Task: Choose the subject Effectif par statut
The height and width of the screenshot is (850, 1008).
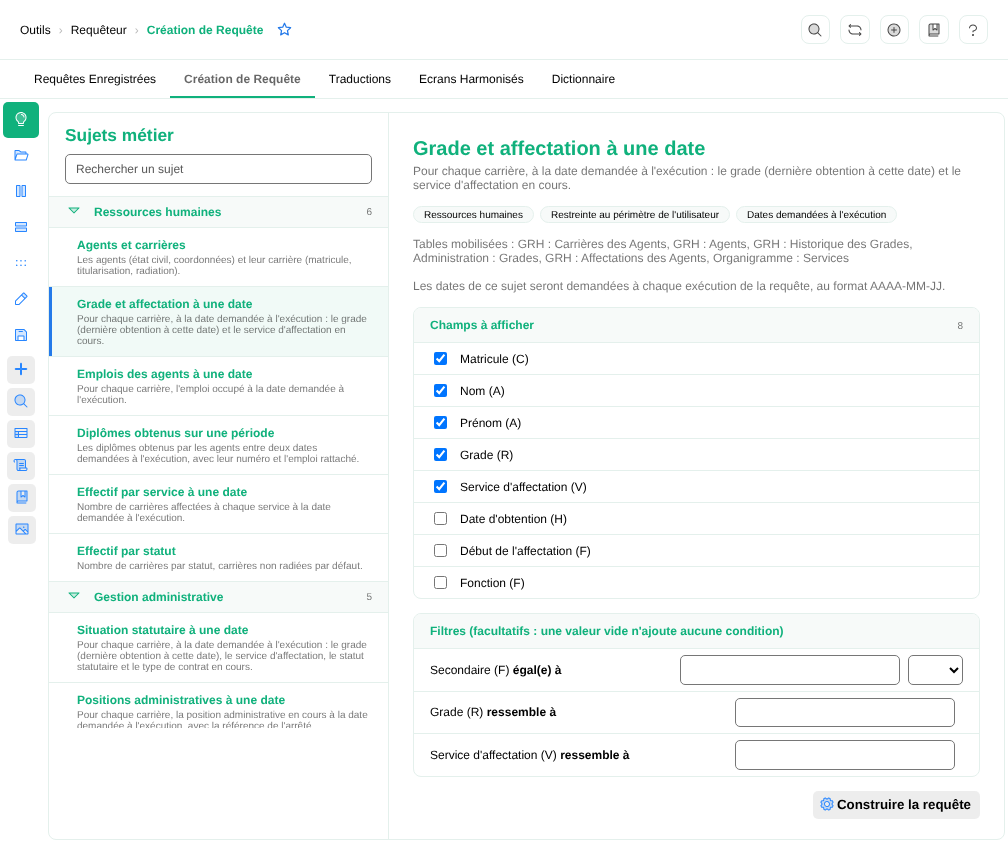Action: 219,557
